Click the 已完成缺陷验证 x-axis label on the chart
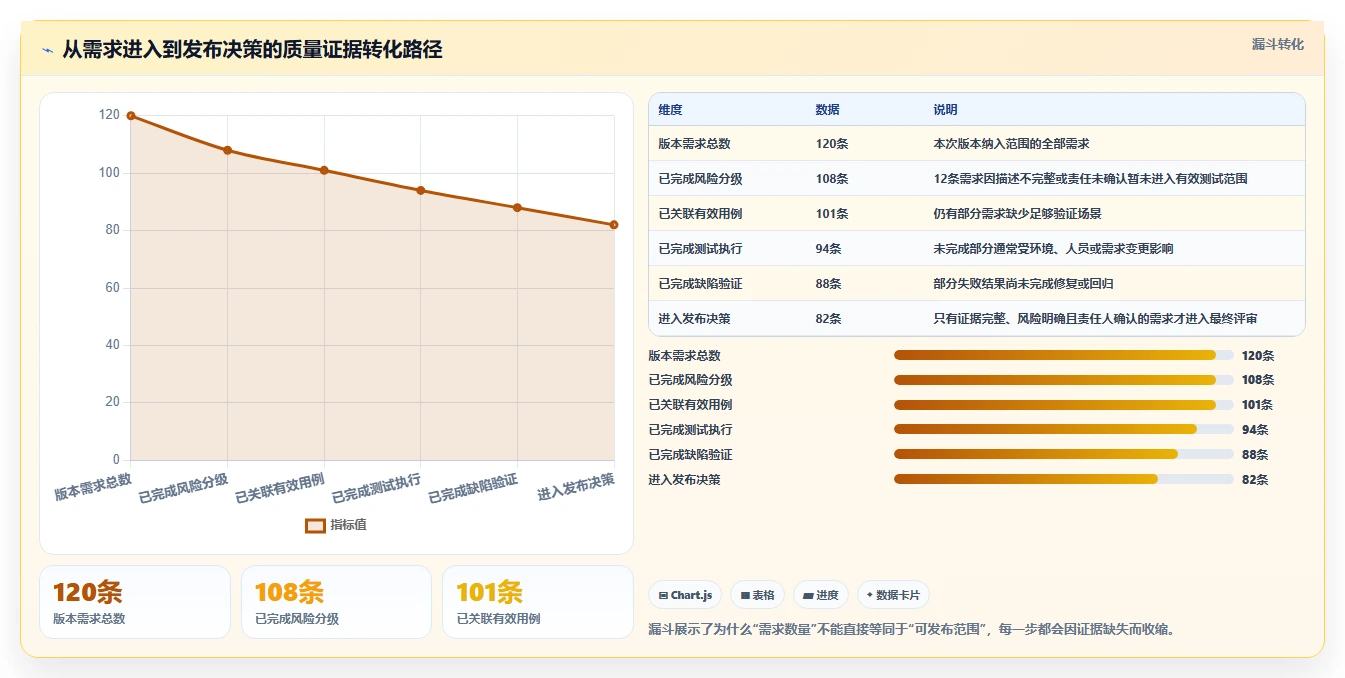The height and width of the screenshot is (678, 1345). [474, 487]
